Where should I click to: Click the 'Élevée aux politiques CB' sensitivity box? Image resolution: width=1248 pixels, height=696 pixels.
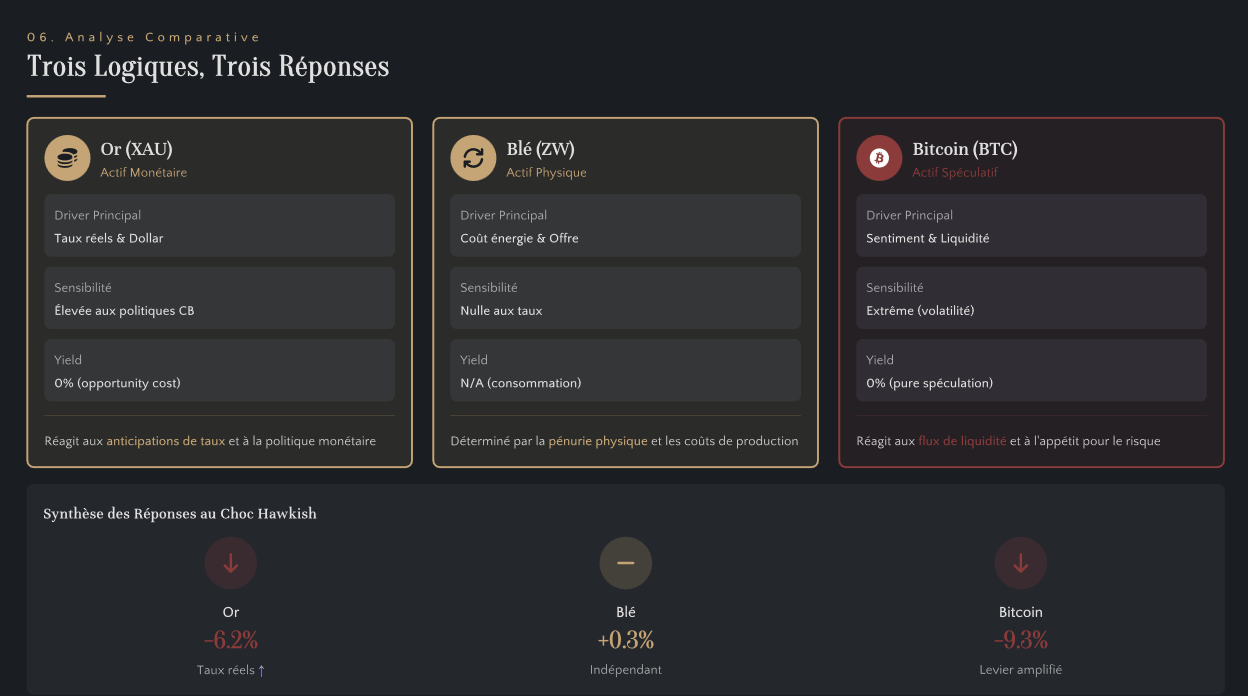tap(219, 298)
